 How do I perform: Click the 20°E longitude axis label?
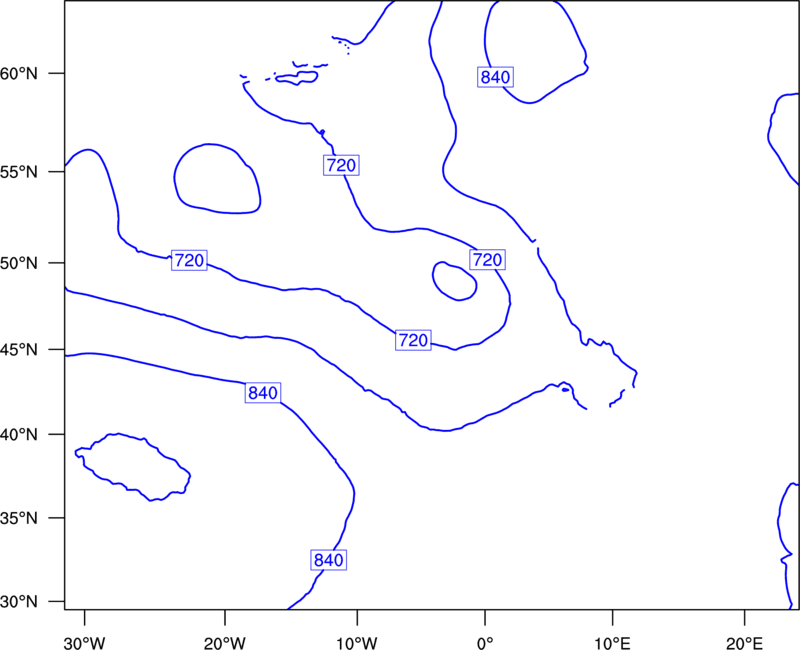pos(744,643)
